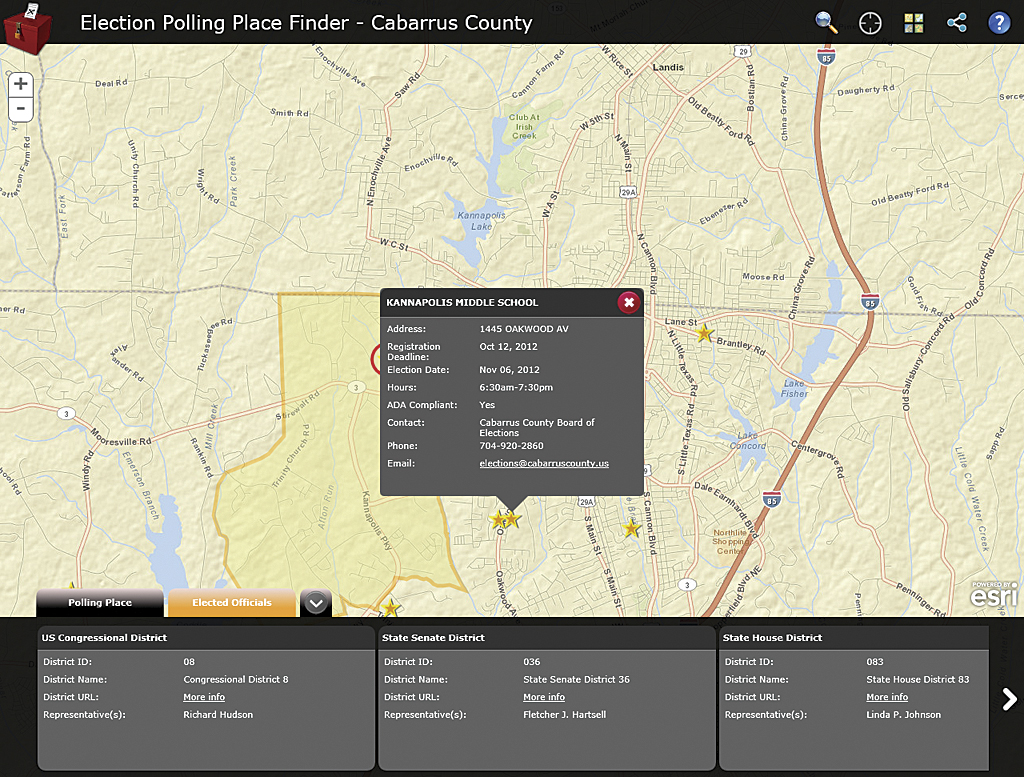Viewport: 1024px width, 777px height.
Task: Zoom in with the plus button
Action: [x=21, y=84]
